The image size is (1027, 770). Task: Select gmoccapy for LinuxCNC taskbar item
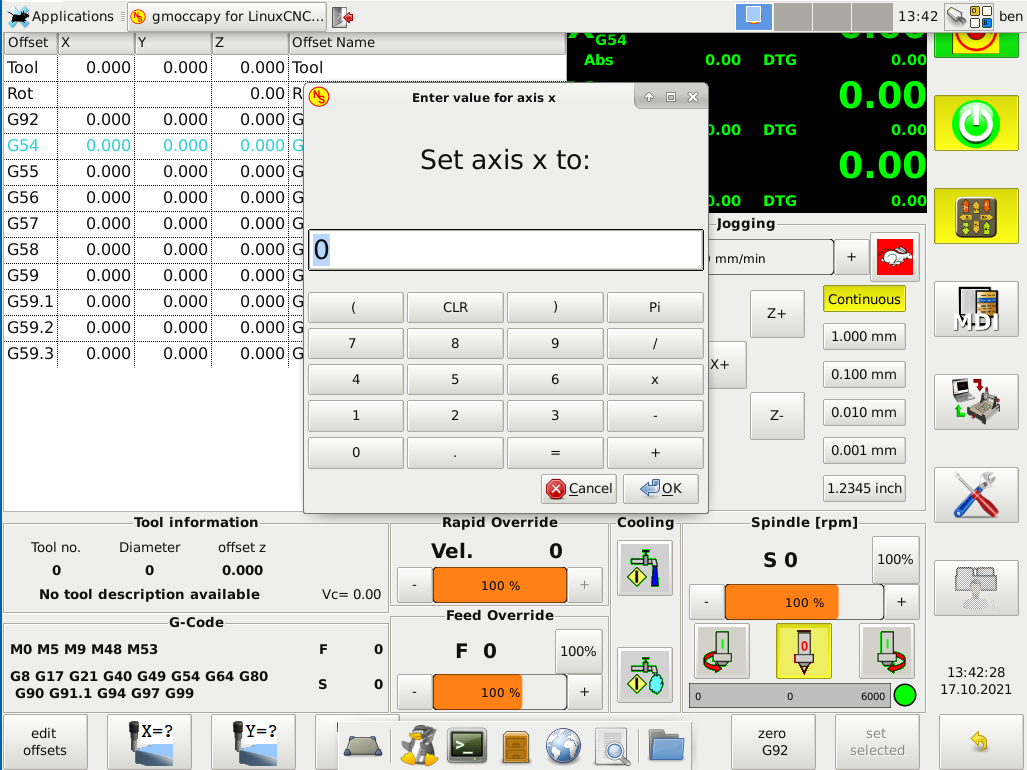click(227, 16)
